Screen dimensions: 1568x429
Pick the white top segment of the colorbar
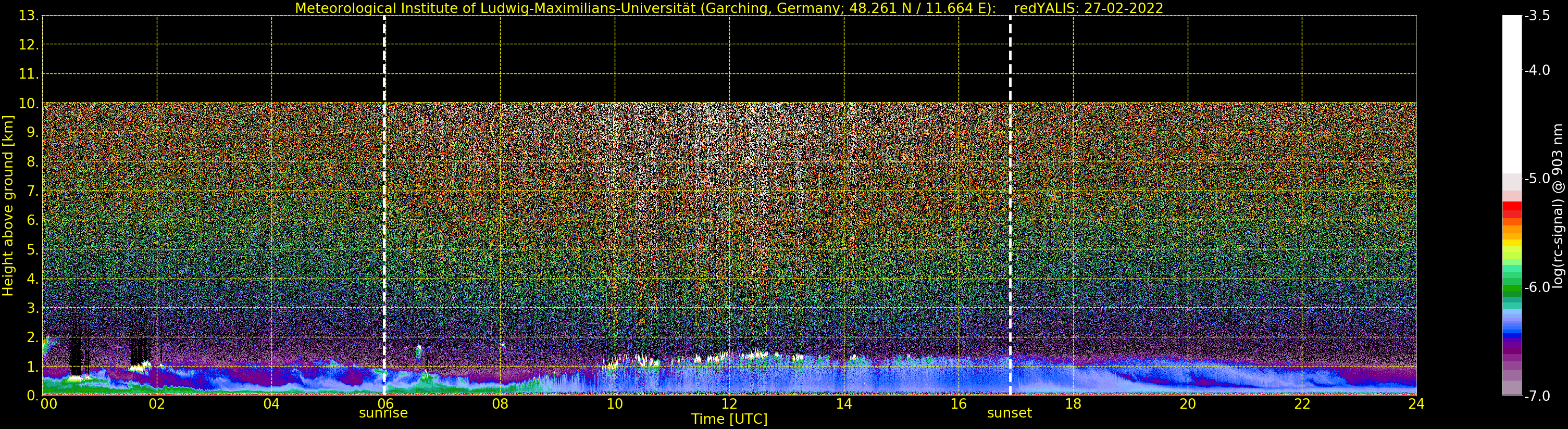click(x=1512, y=94)
